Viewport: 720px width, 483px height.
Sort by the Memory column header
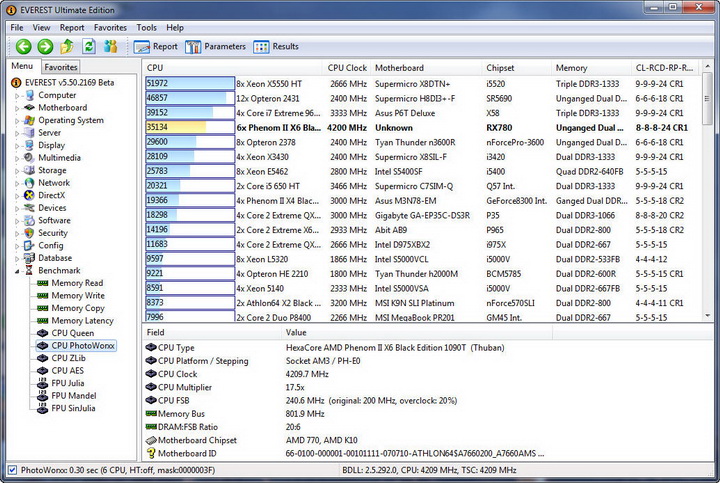point(591,68)
